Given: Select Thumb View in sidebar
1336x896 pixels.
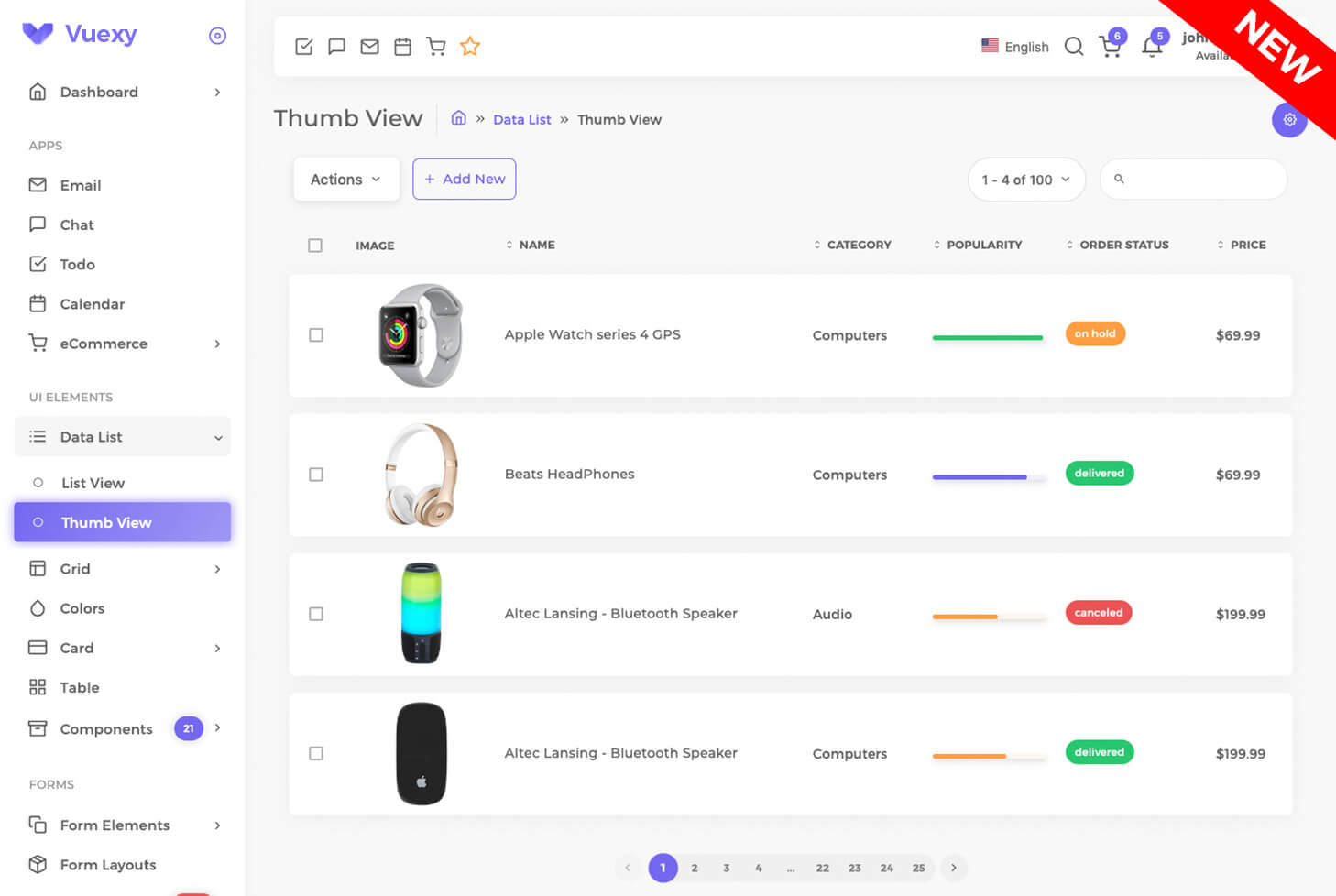Looking at the screenshot, I should point(123,522).
